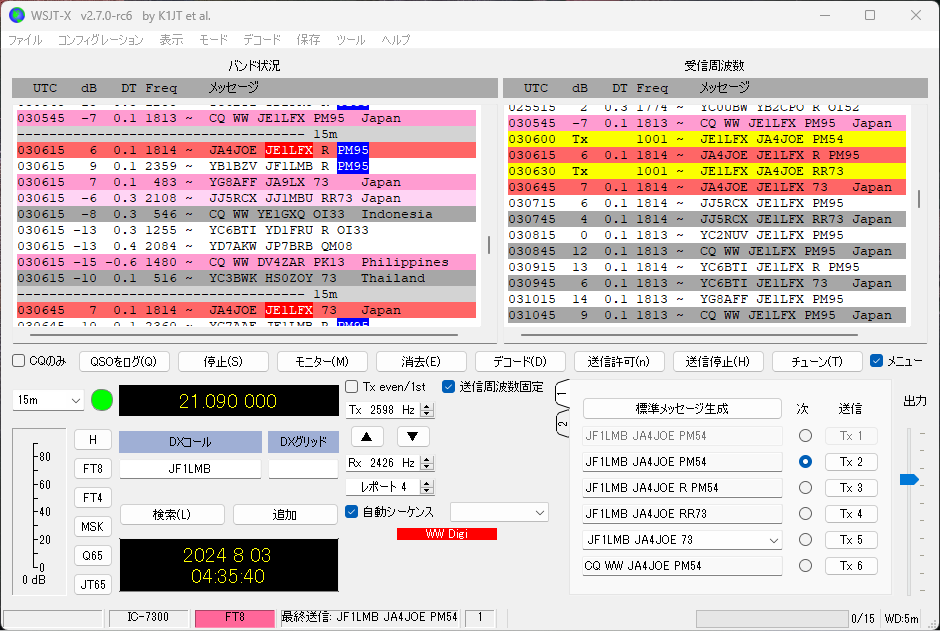Click the empty DXグリッド input field
The width and height of the screenshot is (940, 631).
pos(303,469)
